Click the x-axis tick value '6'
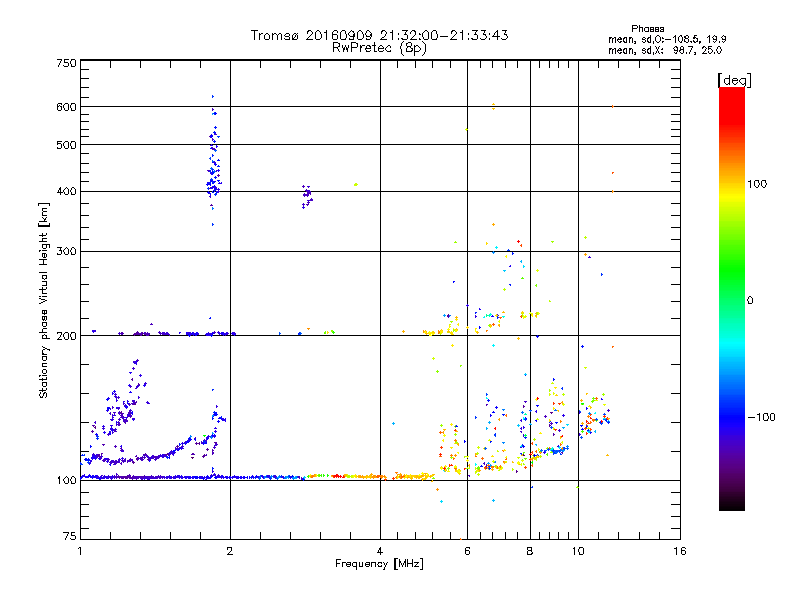This screenshot has width=800, height=600. coord(467,551)
